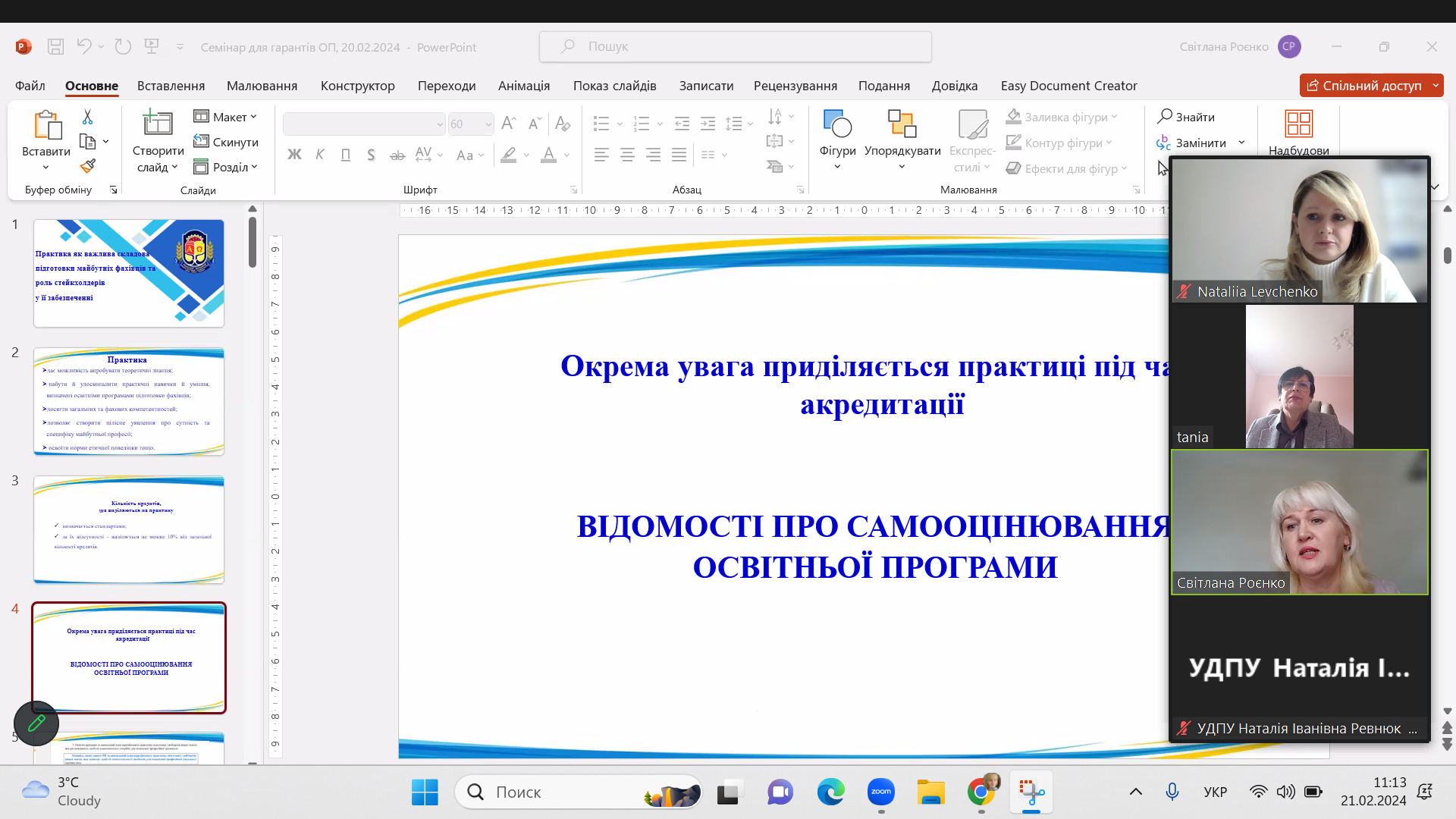The height and width of the screenshot is (819, 1456).
Task: Expand Розділ section dropdown
Action: coord(226,167)
